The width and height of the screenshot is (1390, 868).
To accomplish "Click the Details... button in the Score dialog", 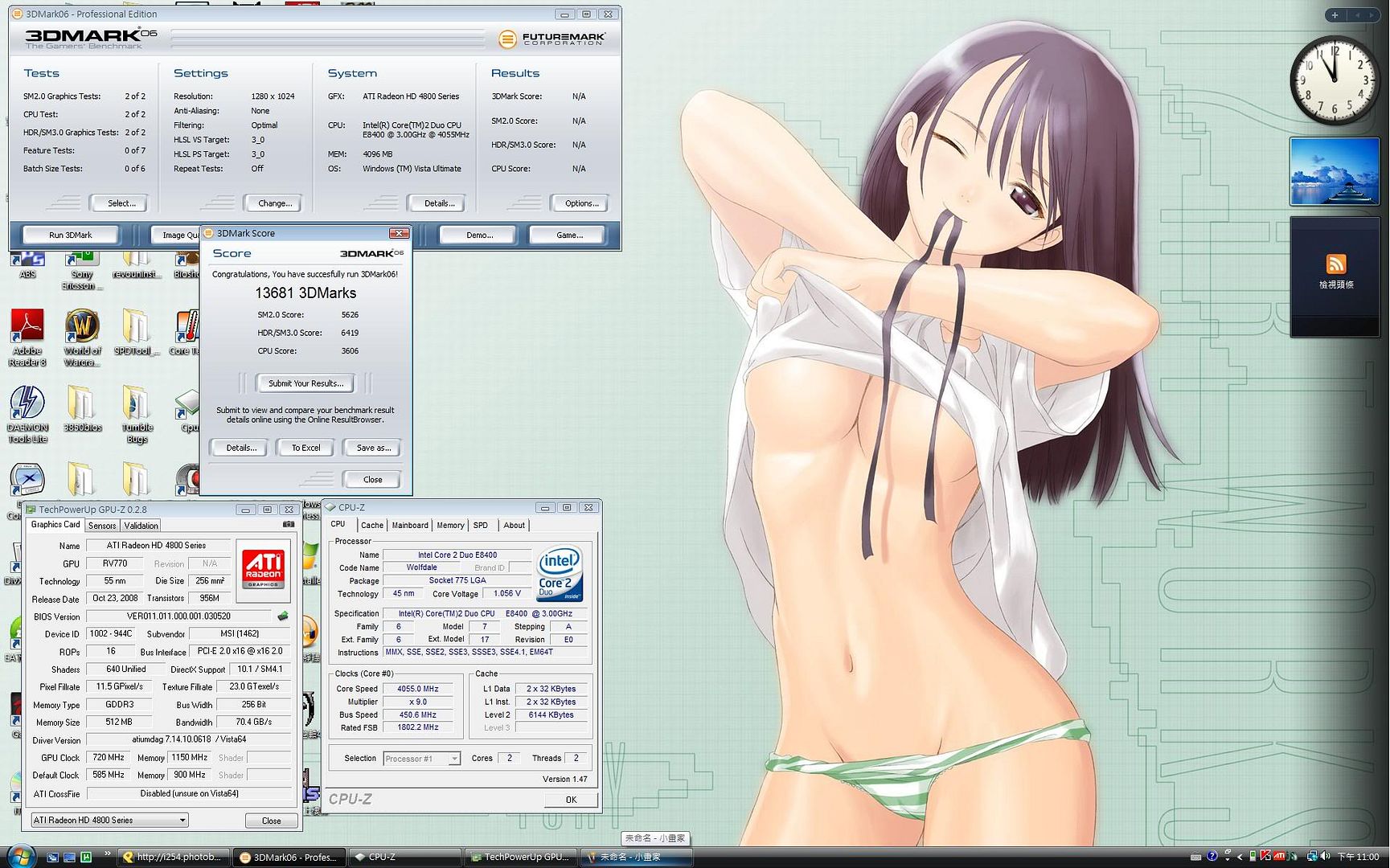I will pyautogui.click(x=240, y=448).
